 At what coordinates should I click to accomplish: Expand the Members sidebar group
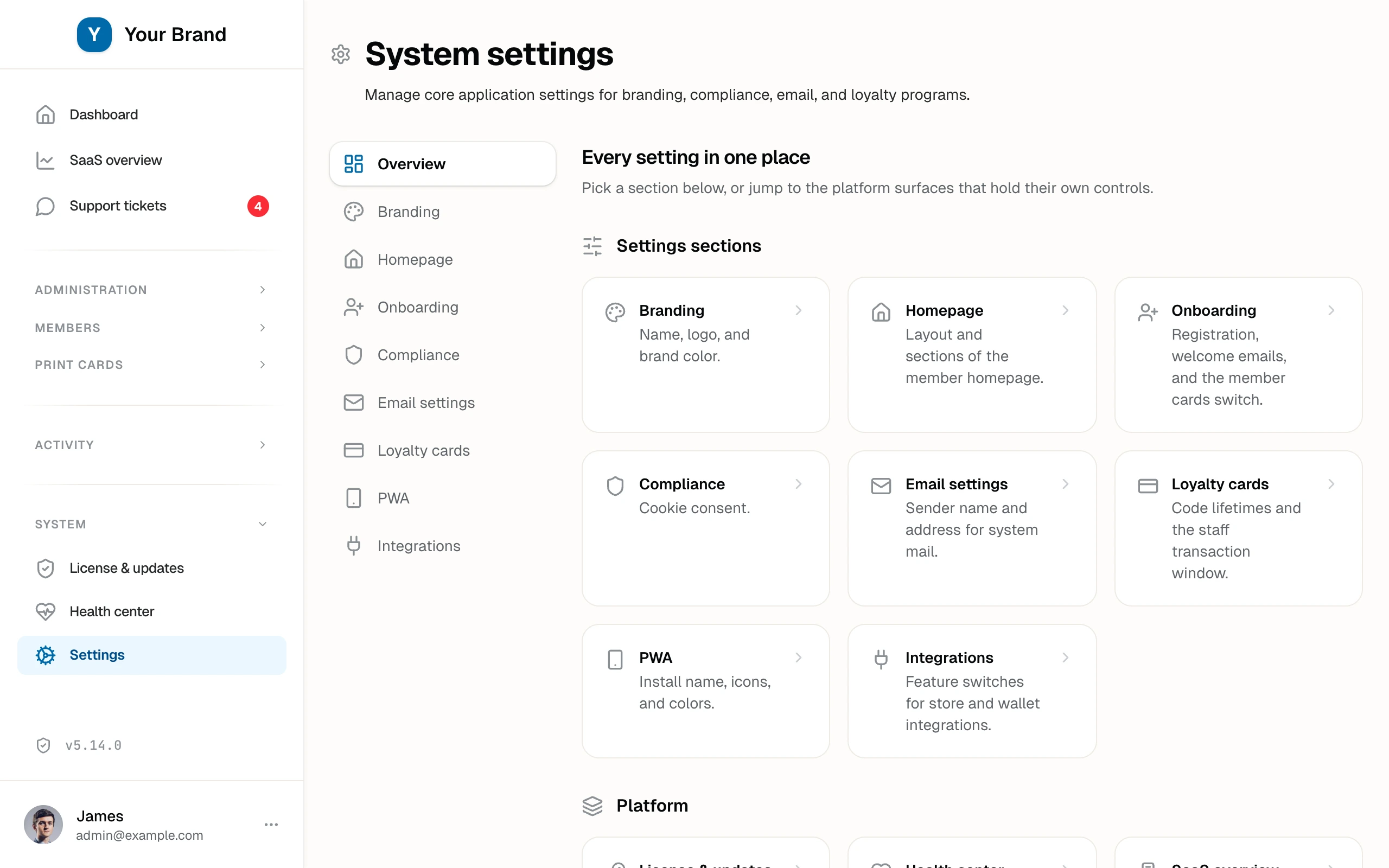point(151,327)
